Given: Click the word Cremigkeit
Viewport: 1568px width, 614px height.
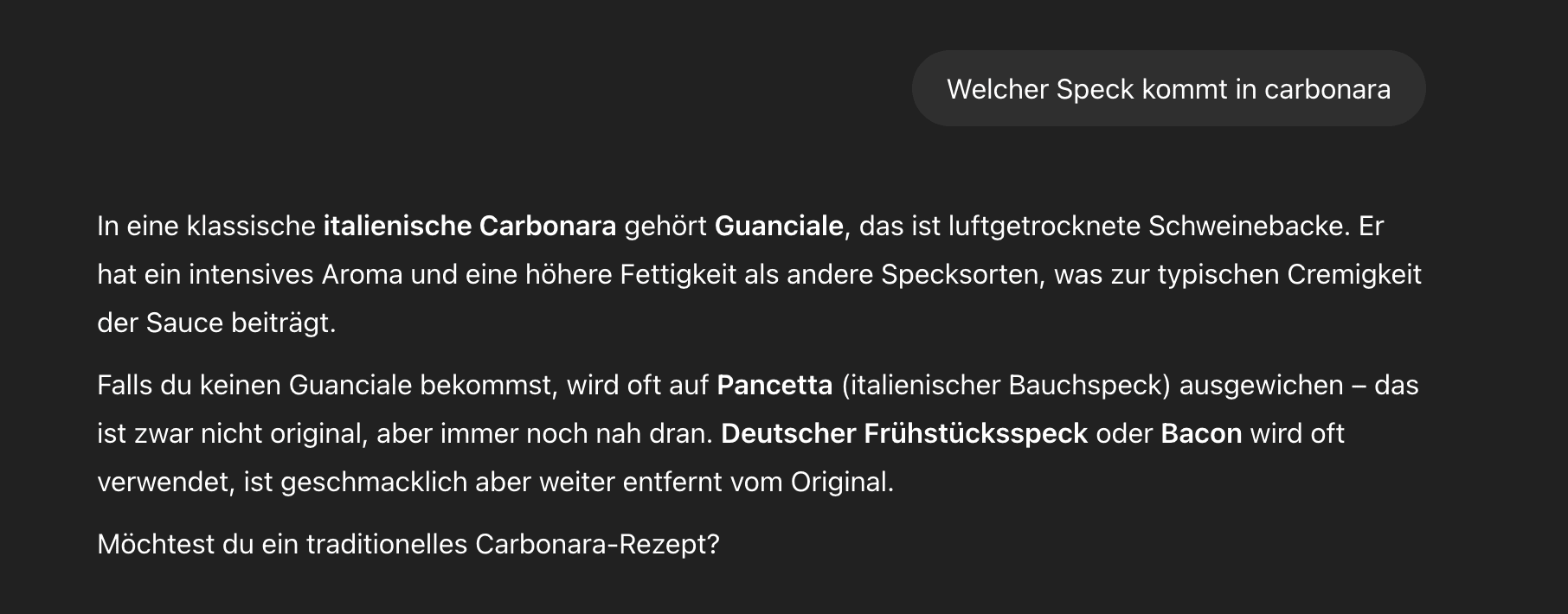Looking at the screenshot, I should (x=1354, y=275).
